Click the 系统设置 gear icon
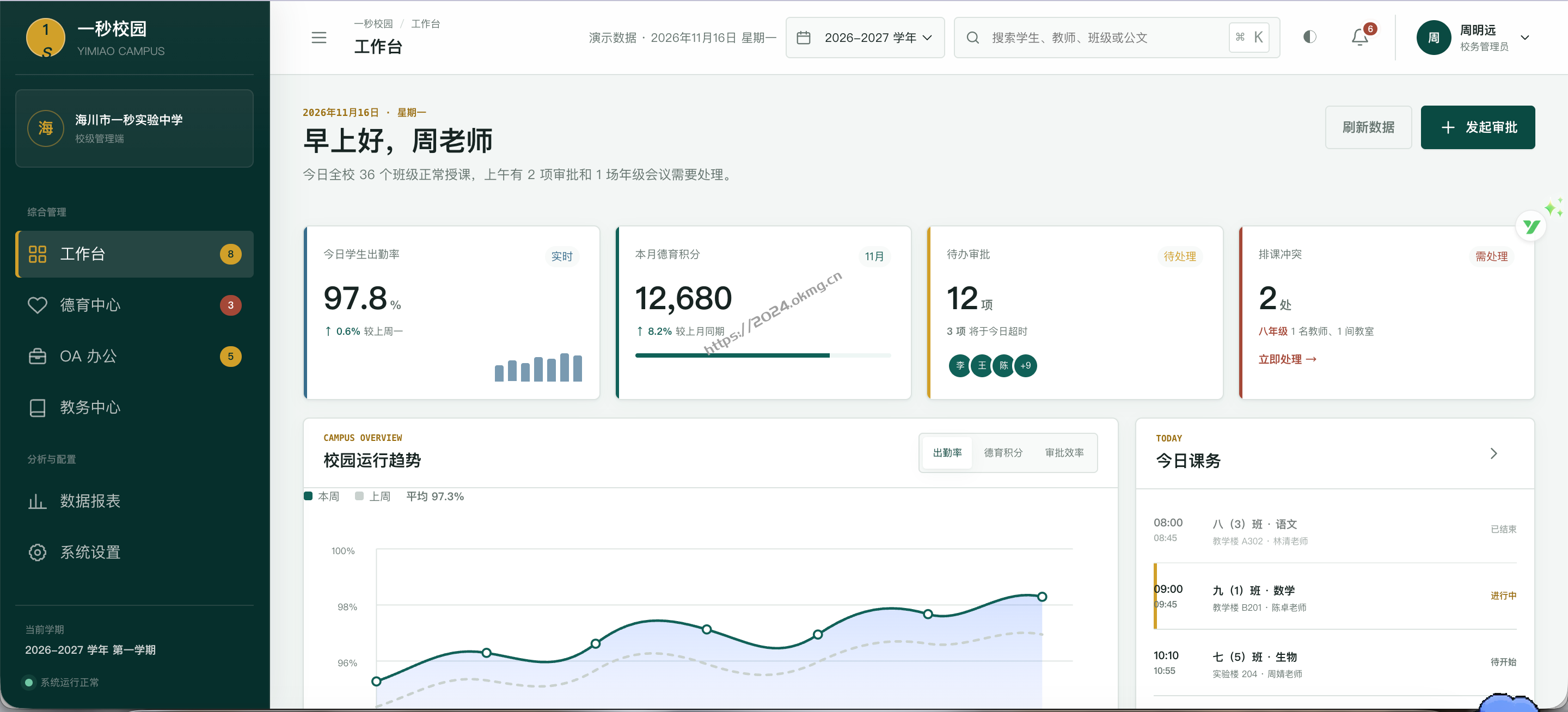Image resolution: width=1568 pixels, height=712 pixels. [37, 552]
